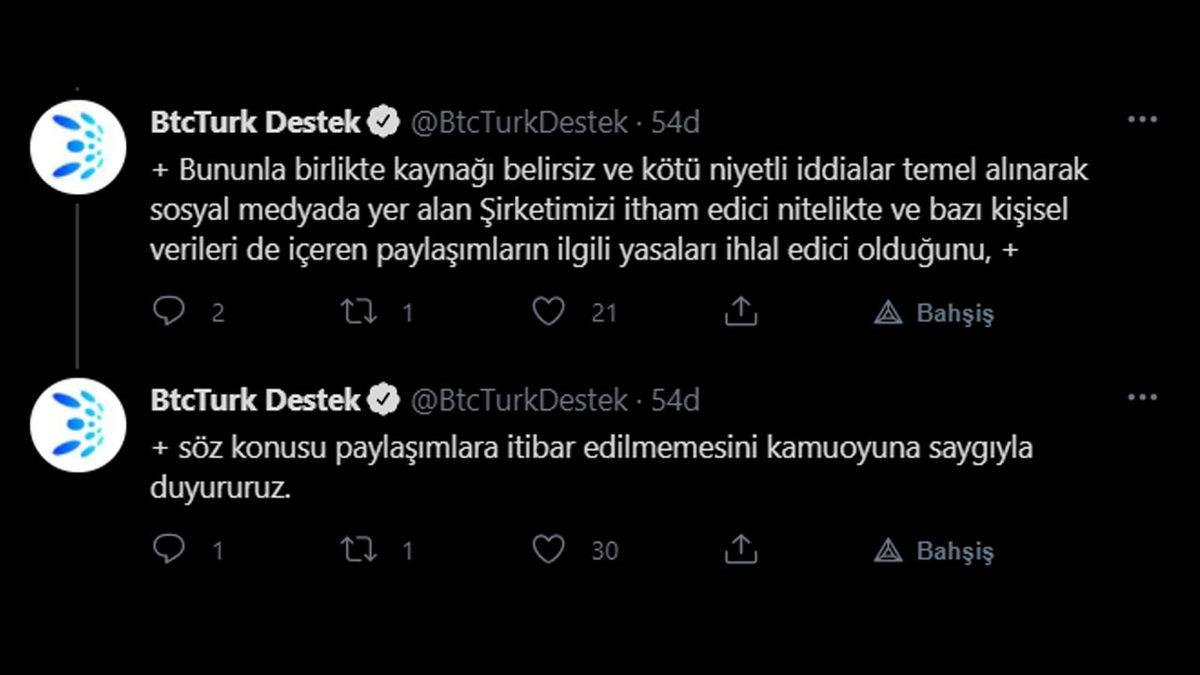Image resolution: width=1200 pixels, height=675 pixels.
Task: Like the second tweet
Action: (x=548, y=549)
